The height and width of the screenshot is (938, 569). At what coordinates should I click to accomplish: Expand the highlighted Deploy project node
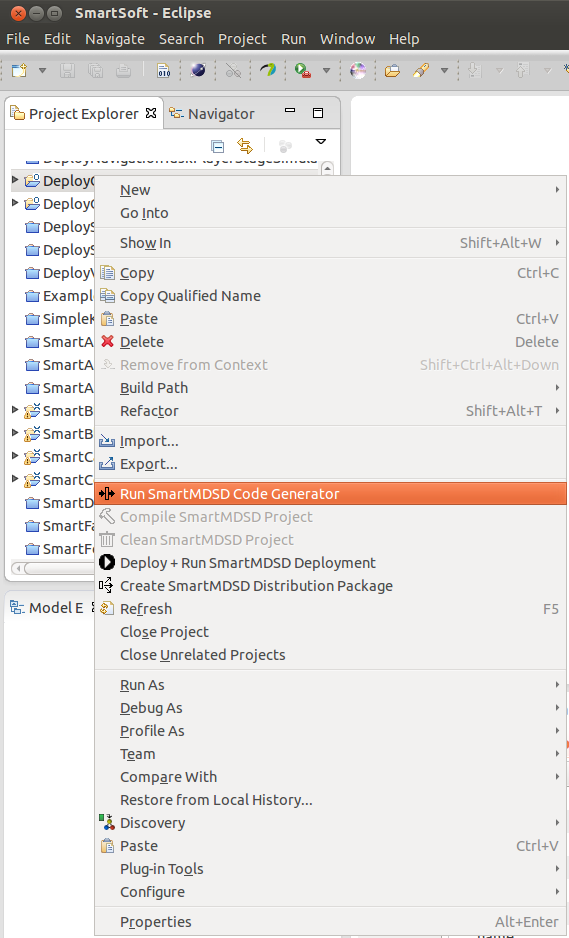point(16,179)
